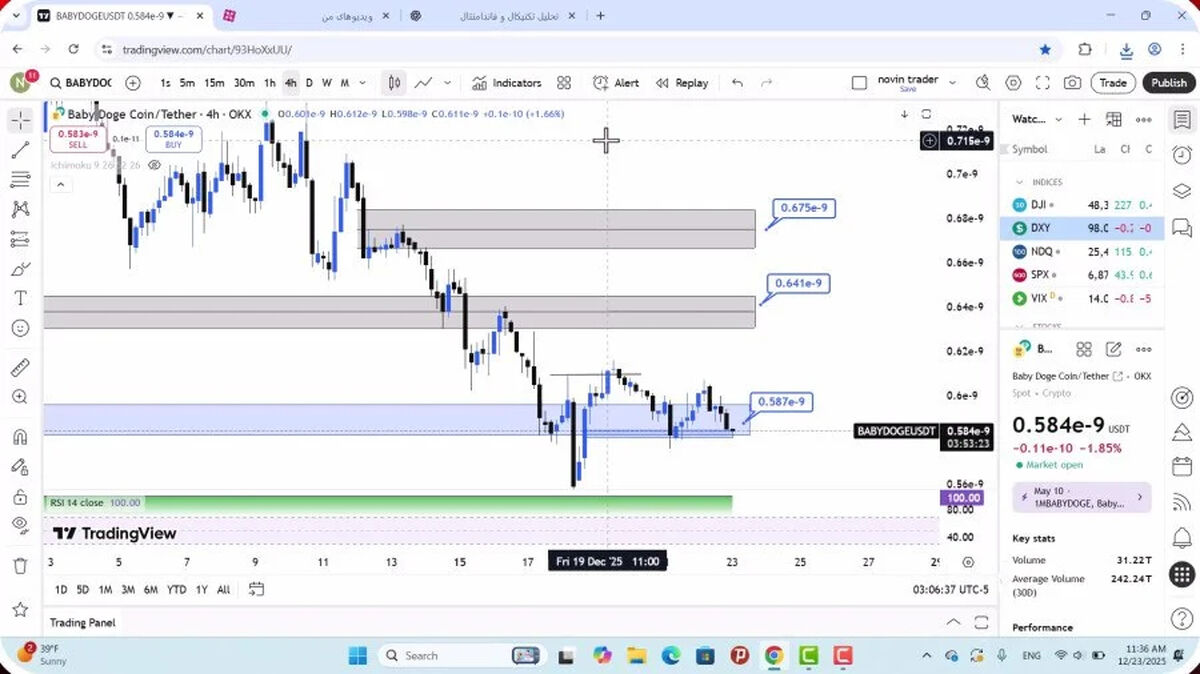Activate the zoom in tool
Screen dimensions: 1200x674
(20, 397)
